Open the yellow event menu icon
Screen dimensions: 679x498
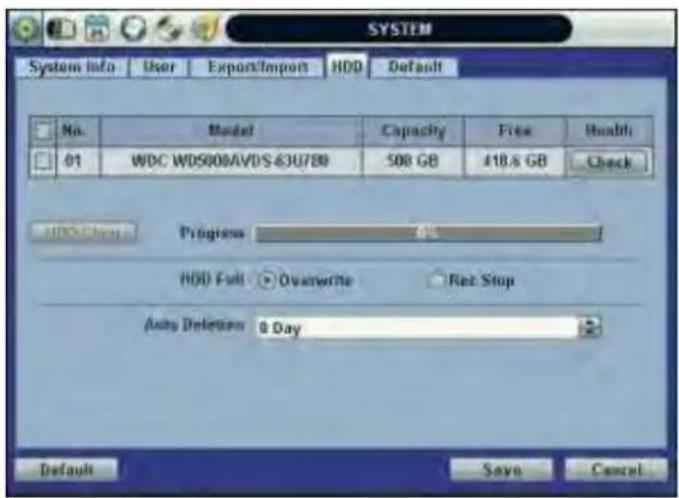coord(206,29)
